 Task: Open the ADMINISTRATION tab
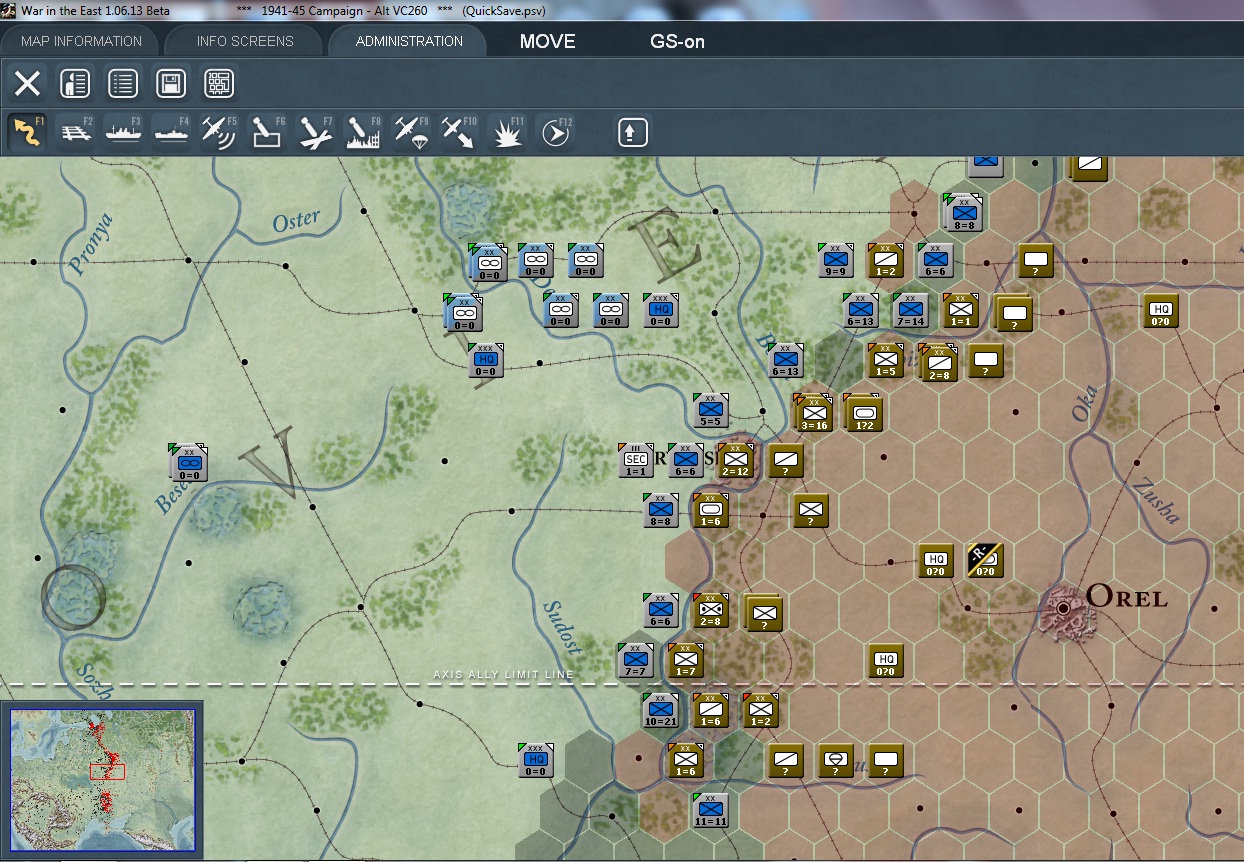[x=409, y=41]
